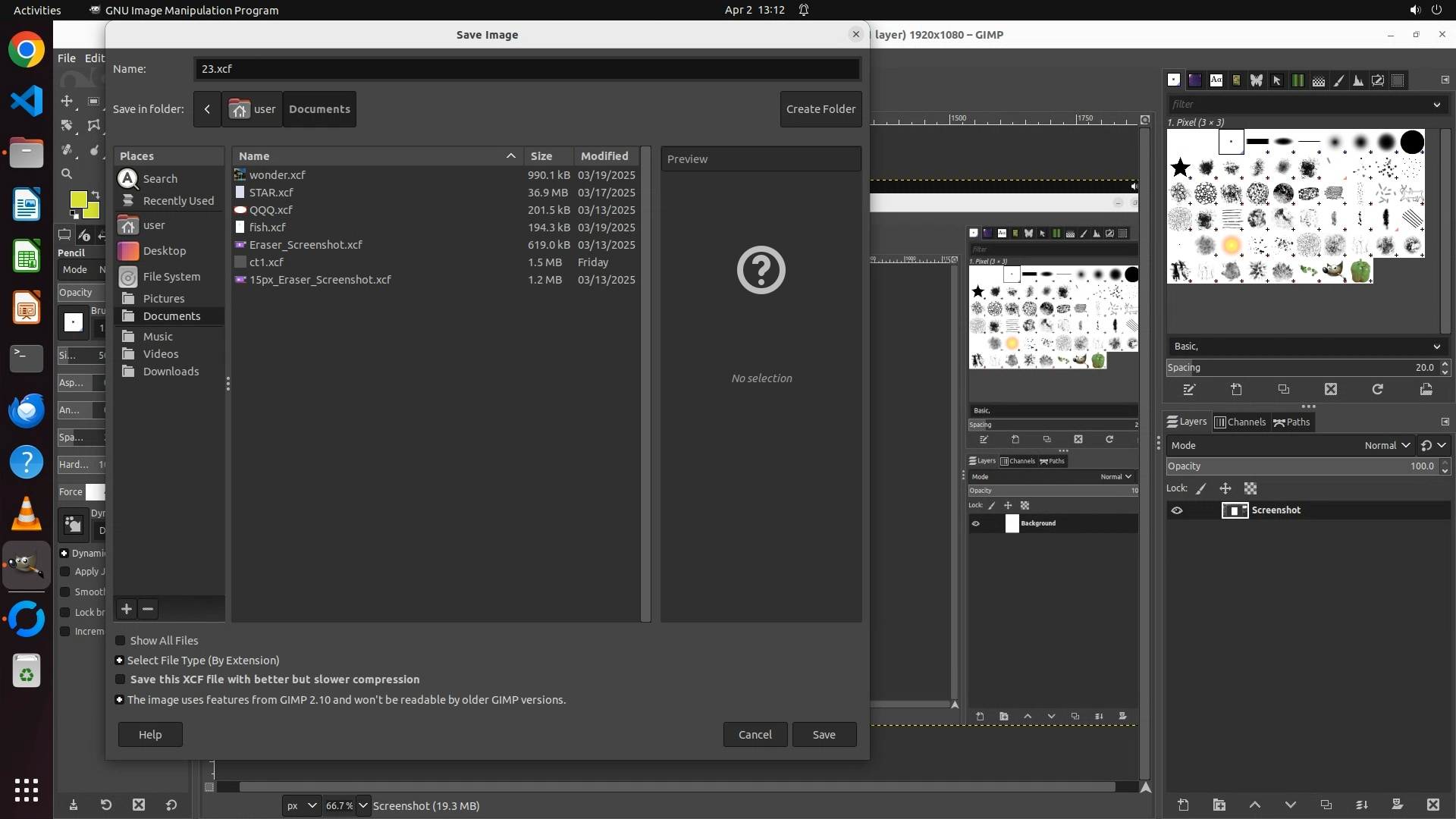This screenshot has height=819, width=1456.
Task: Switch to the Paths tab
Action: (x=1291, y=422)
